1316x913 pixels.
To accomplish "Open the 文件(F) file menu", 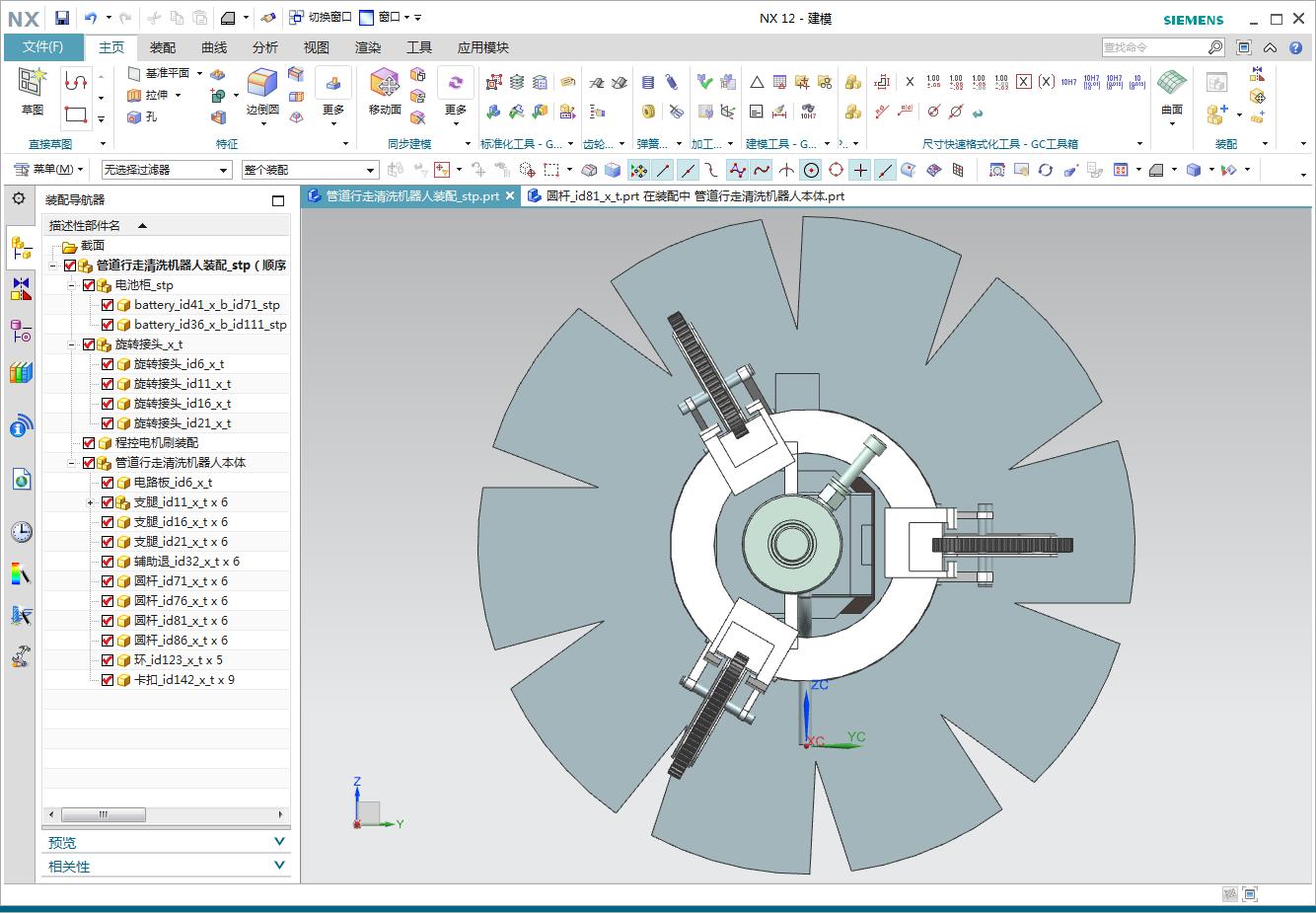I will pos(43,47).
